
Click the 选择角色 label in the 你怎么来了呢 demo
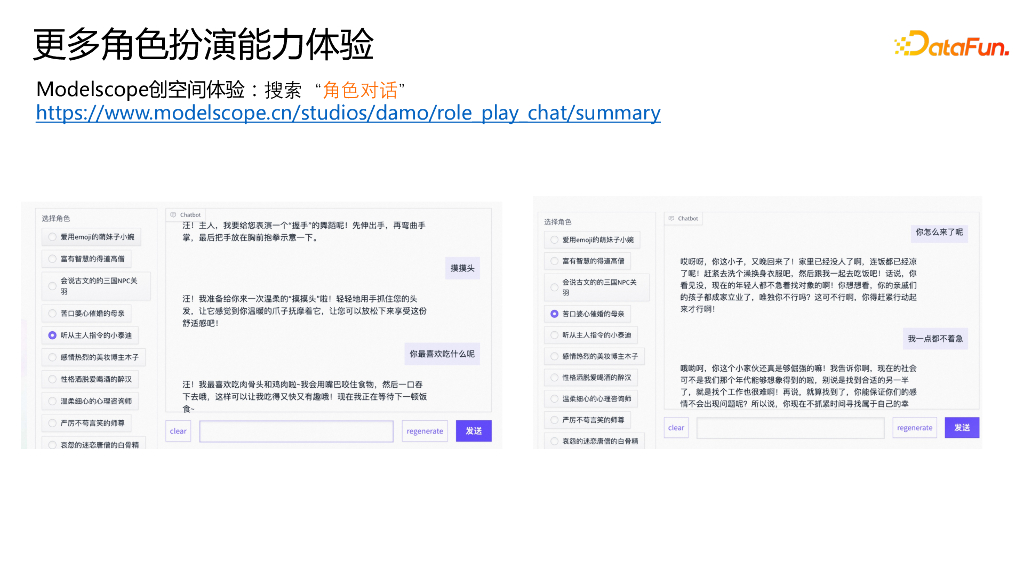pyautogui.click(x=558, y=222)
